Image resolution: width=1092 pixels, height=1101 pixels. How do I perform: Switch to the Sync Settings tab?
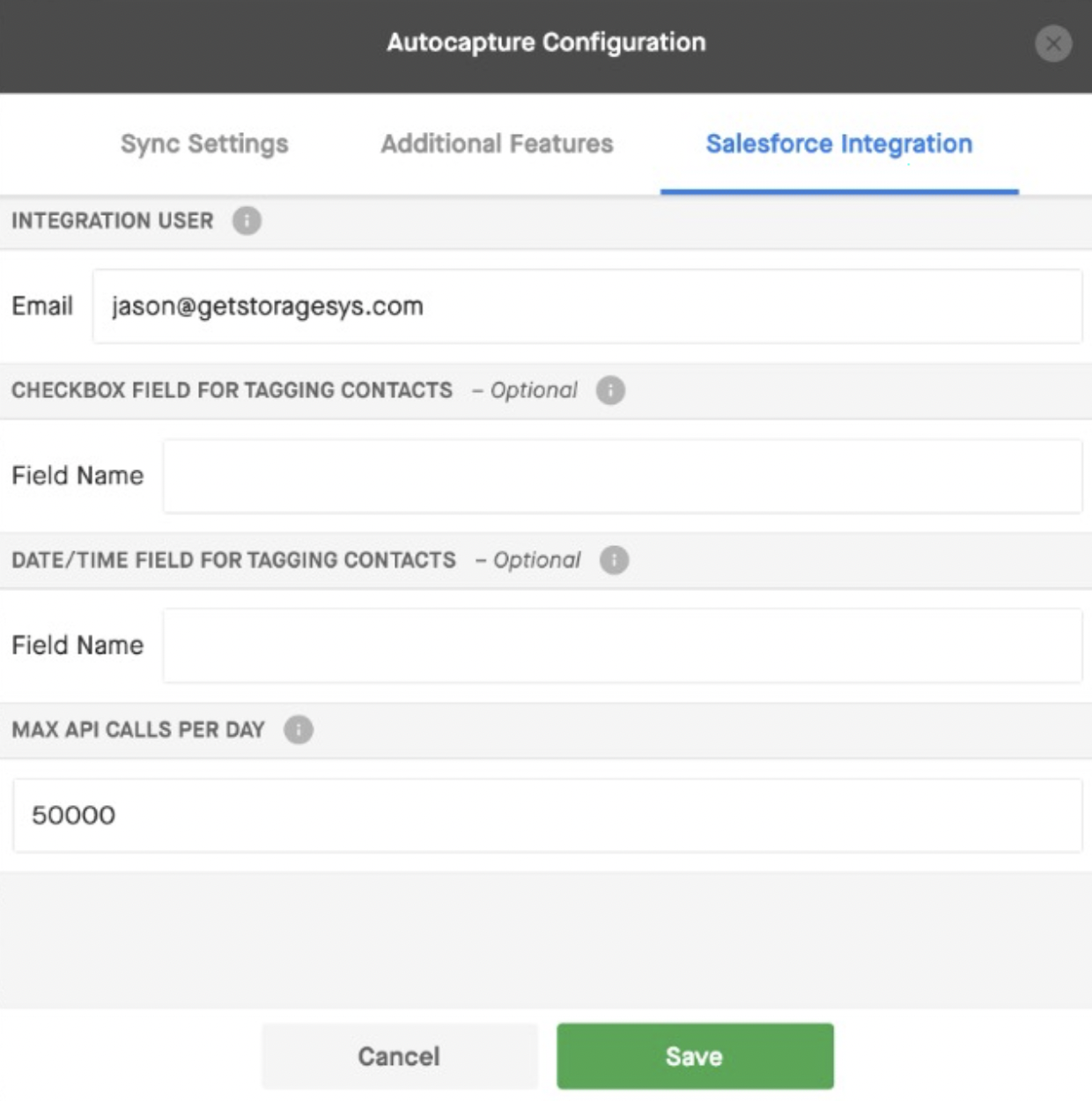pos(204,144)
